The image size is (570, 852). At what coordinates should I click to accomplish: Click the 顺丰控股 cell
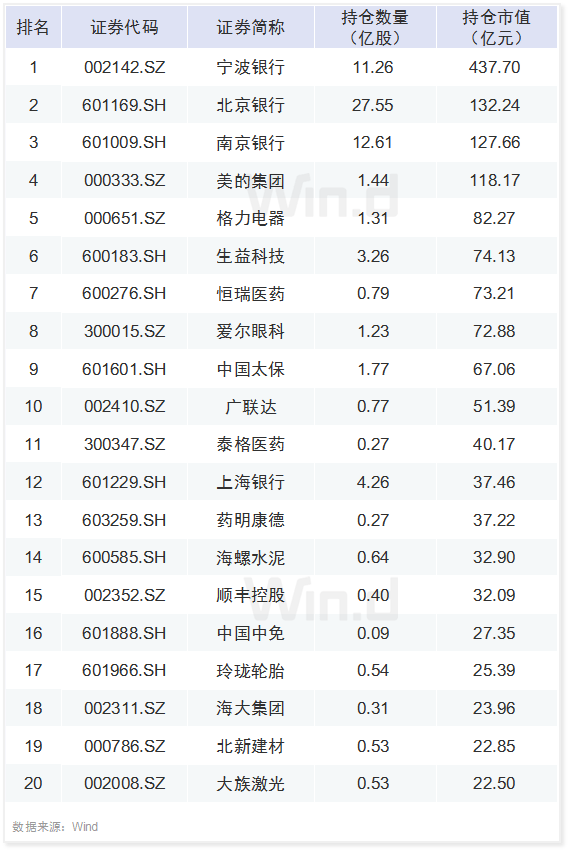point(250,596)
